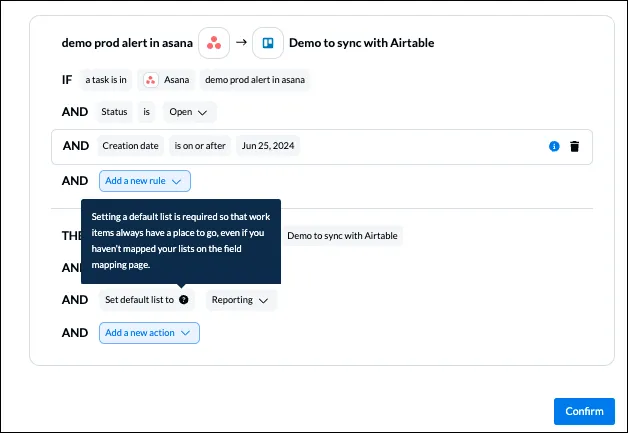This screenshot has height=433, width=628.
Task: Click the Creation date field chip
Action: [131, 146]
